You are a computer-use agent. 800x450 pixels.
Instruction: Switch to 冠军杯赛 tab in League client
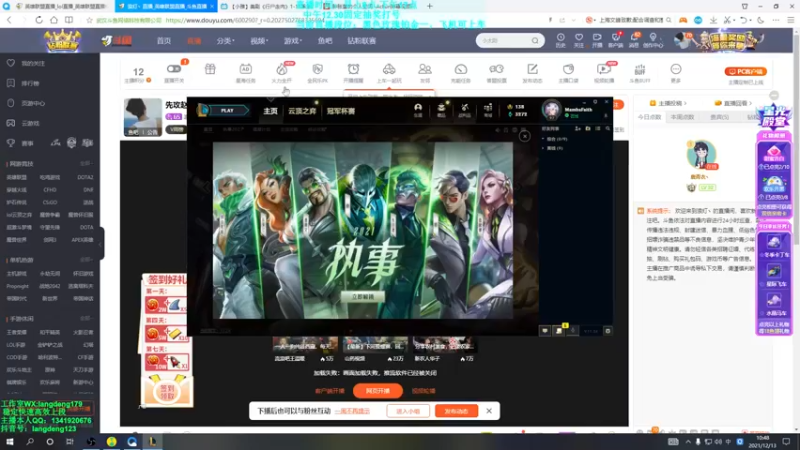[341, 111]
